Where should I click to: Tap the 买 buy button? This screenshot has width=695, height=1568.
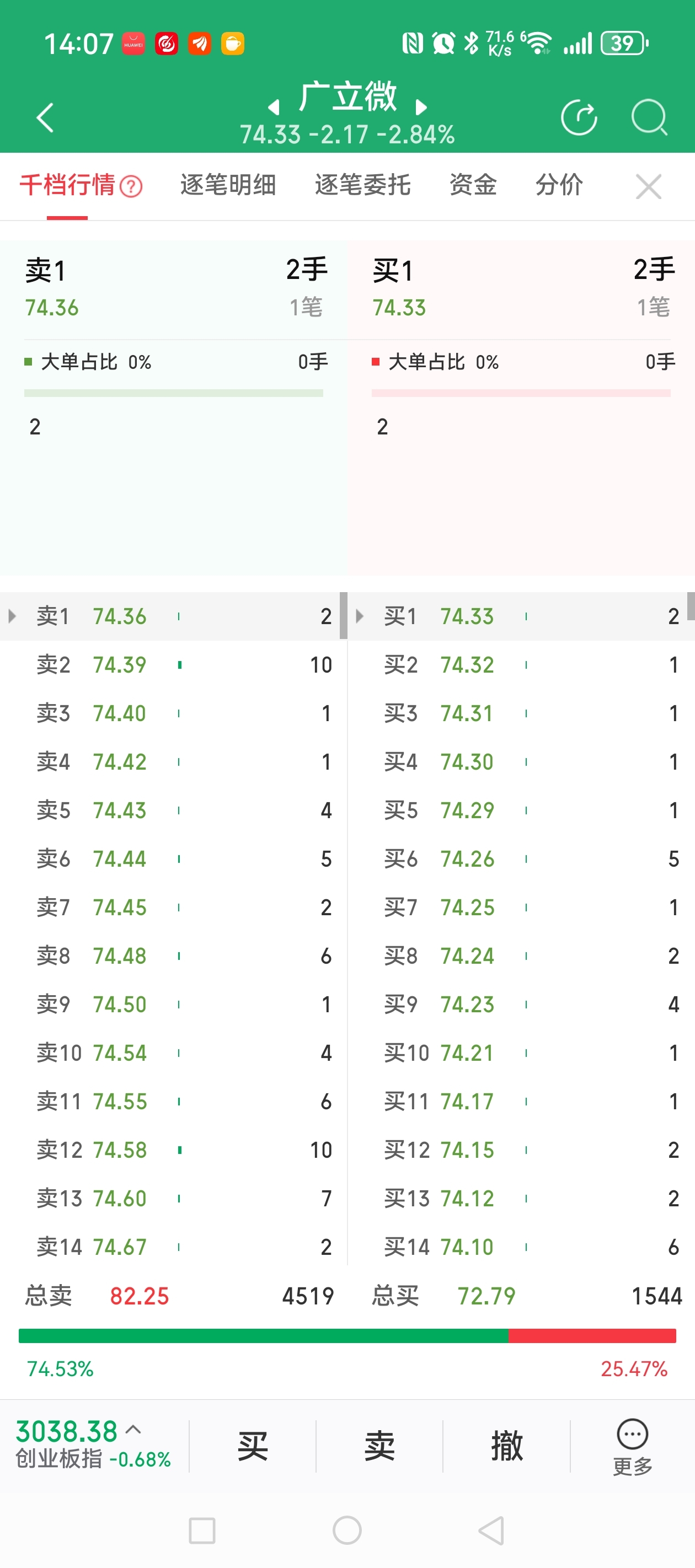[x=252, y=1446]
